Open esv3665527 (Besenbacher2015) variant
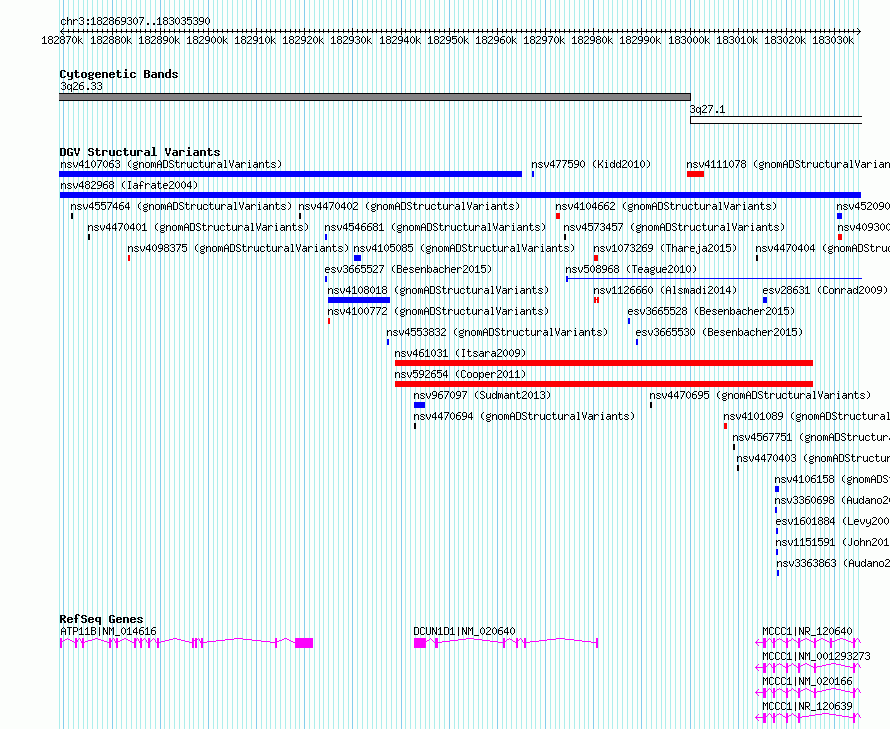This screenshot has height=729, width=890. point(408,269)
